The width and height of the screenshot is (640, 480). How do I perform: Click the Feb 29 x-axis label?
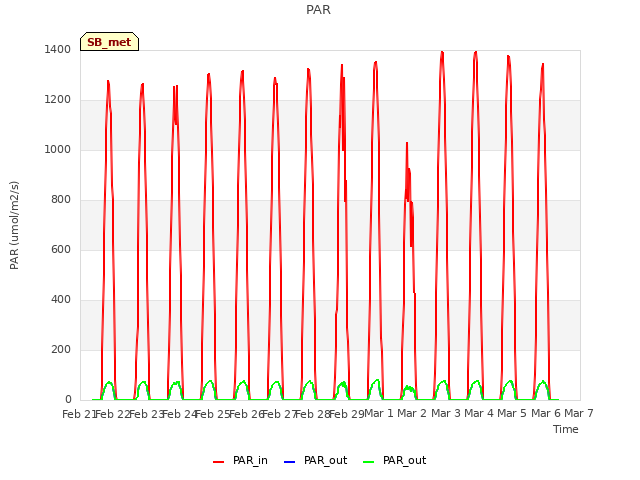[x=346, y=414]
